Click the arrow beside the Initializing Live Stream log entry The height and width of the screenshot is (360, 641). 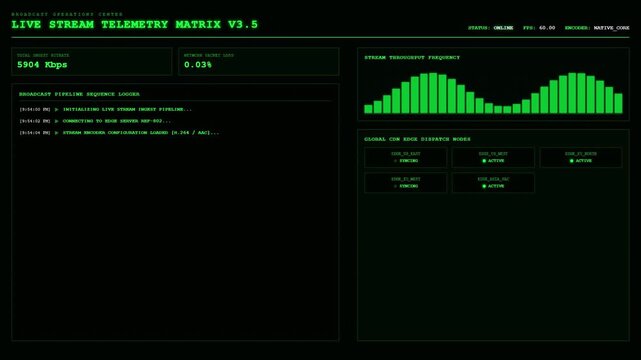(56, 110)
